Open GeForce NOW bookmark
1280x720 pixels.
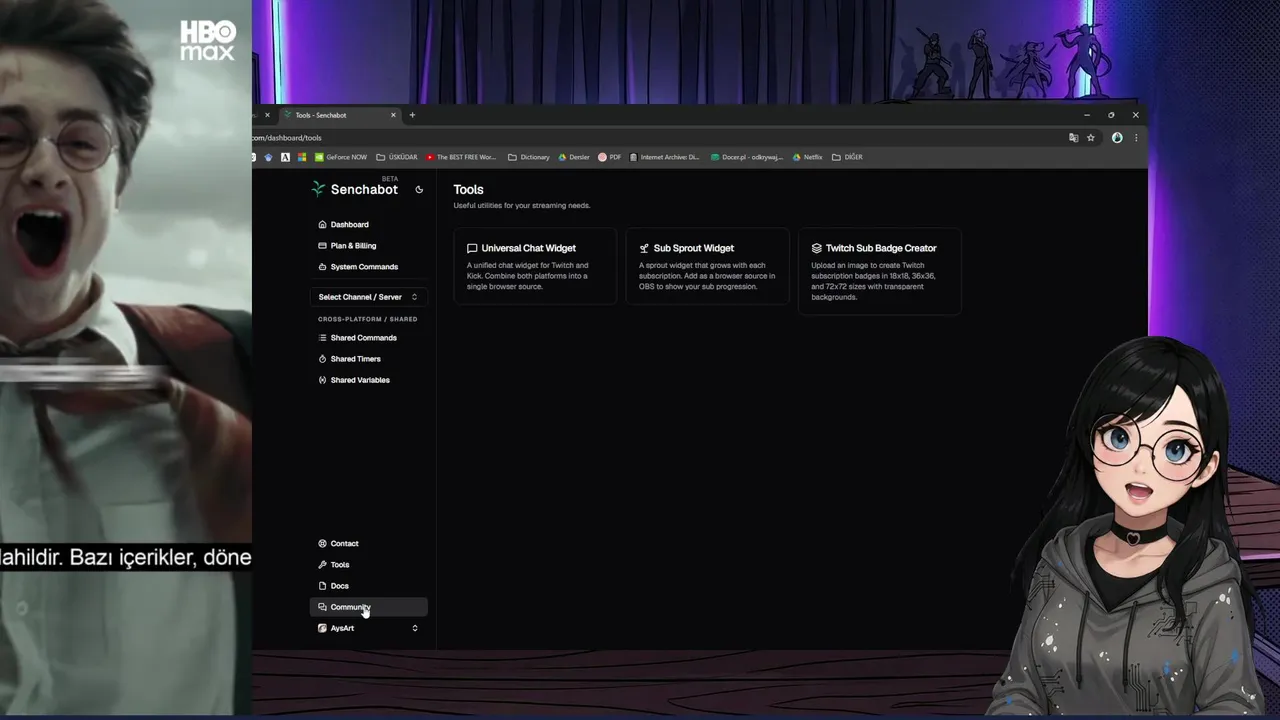pyautogui.click(x=341, y=157)
